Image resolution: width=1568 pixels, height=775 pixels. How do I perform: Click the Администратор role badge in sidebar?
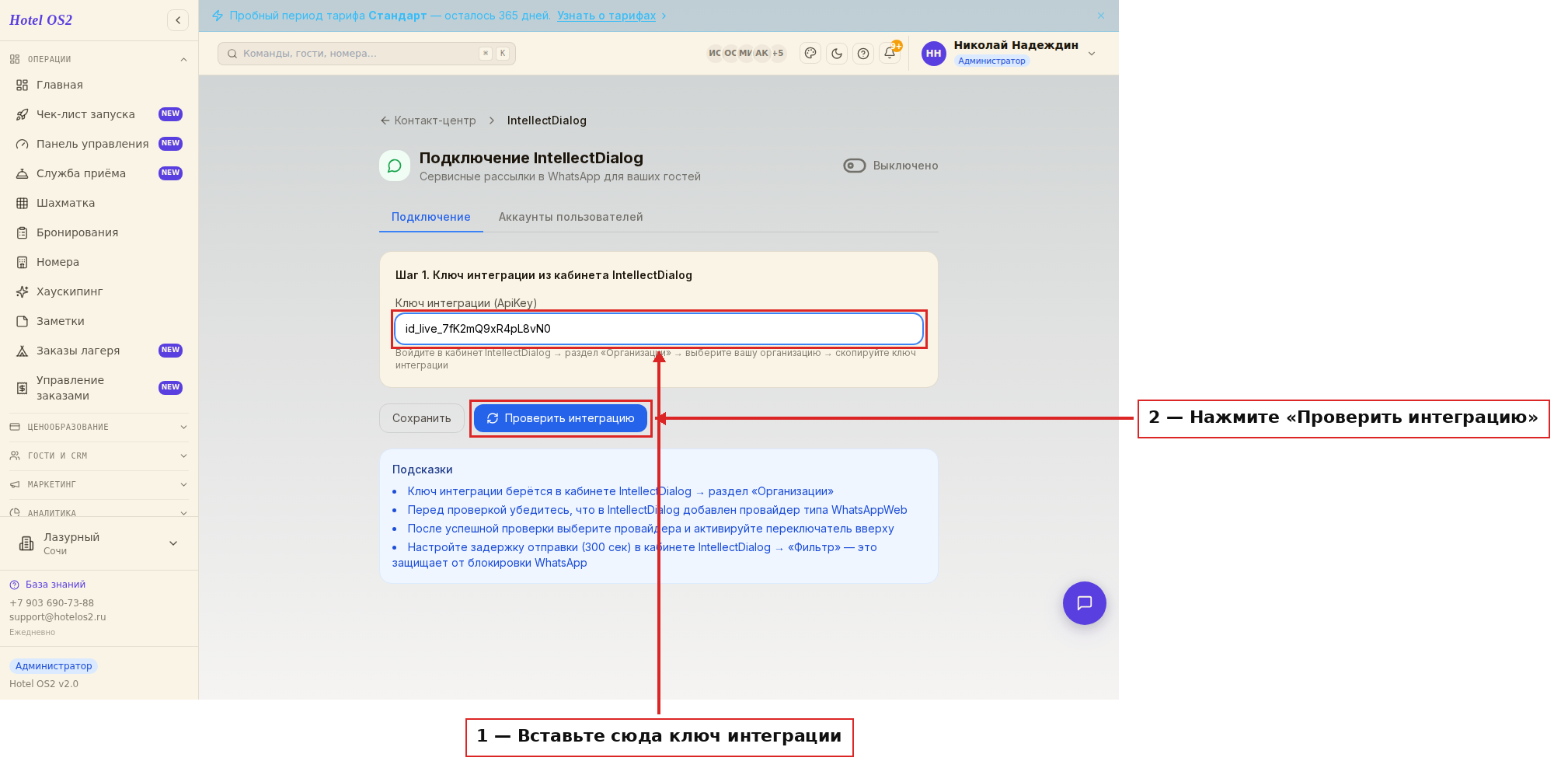[54, 666]
